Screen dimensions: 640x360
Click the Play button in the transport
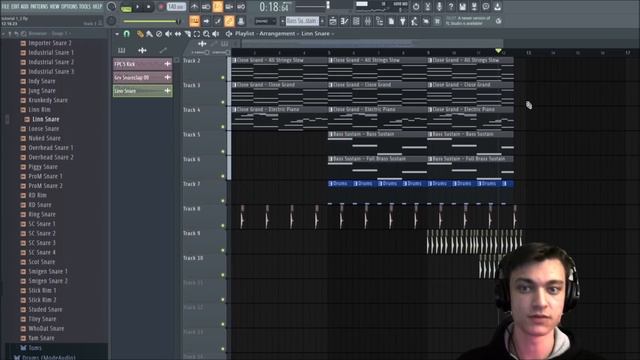(138, 7)
